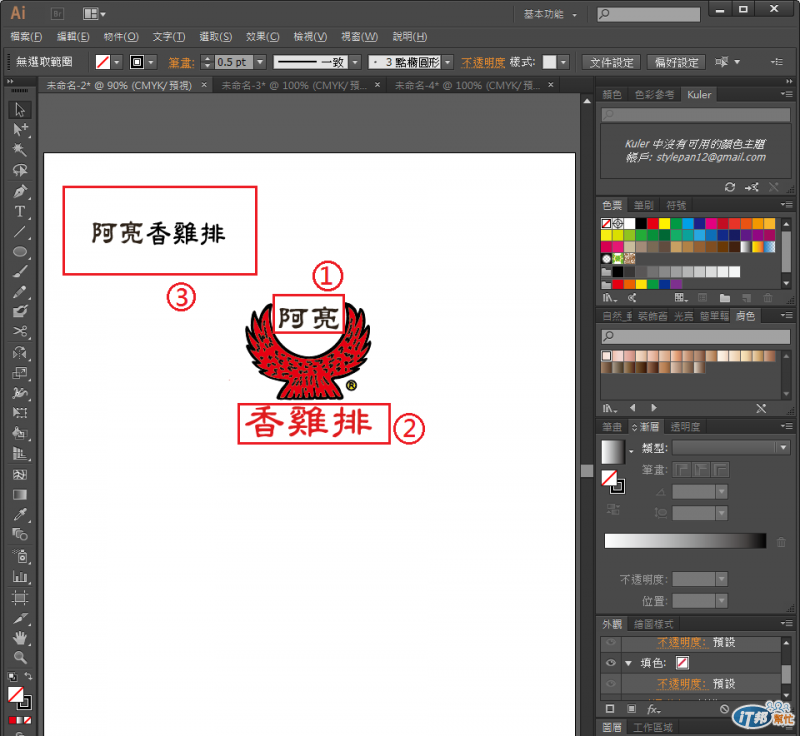This screenshot has width=800, height=736.
Task: Open the 檔案(F) menu
Action: pyautogui.click(x=26, y=37)
